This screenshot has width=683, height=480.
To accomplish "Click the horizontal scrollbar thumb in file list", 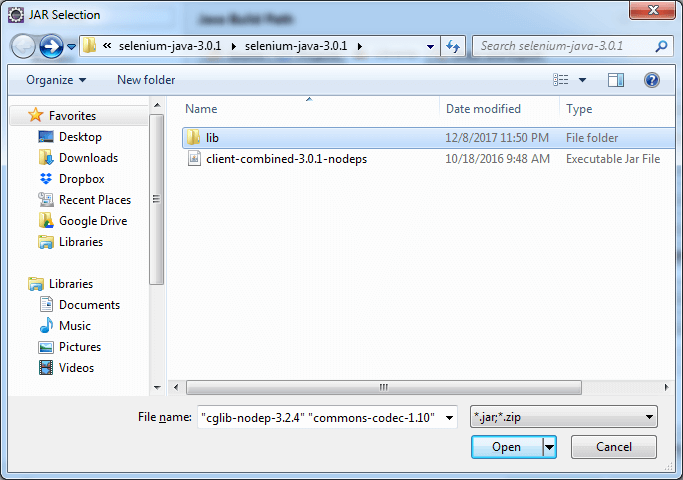I will [384, 387].
